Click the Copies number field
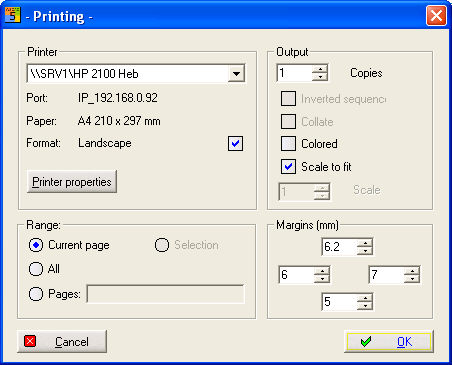The image size is (452, 365). click(x=295, y=73)
